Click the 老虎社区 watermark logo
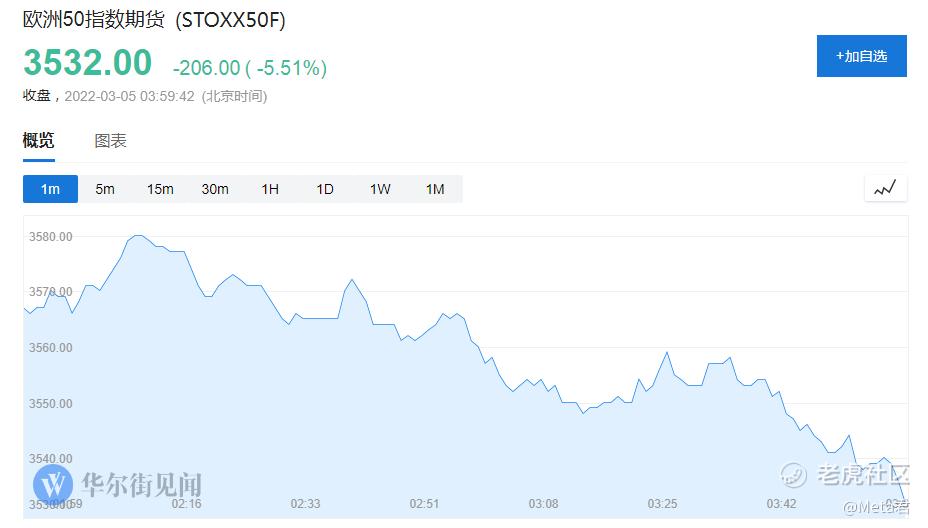928x528 pixels. tap(793, 473)
